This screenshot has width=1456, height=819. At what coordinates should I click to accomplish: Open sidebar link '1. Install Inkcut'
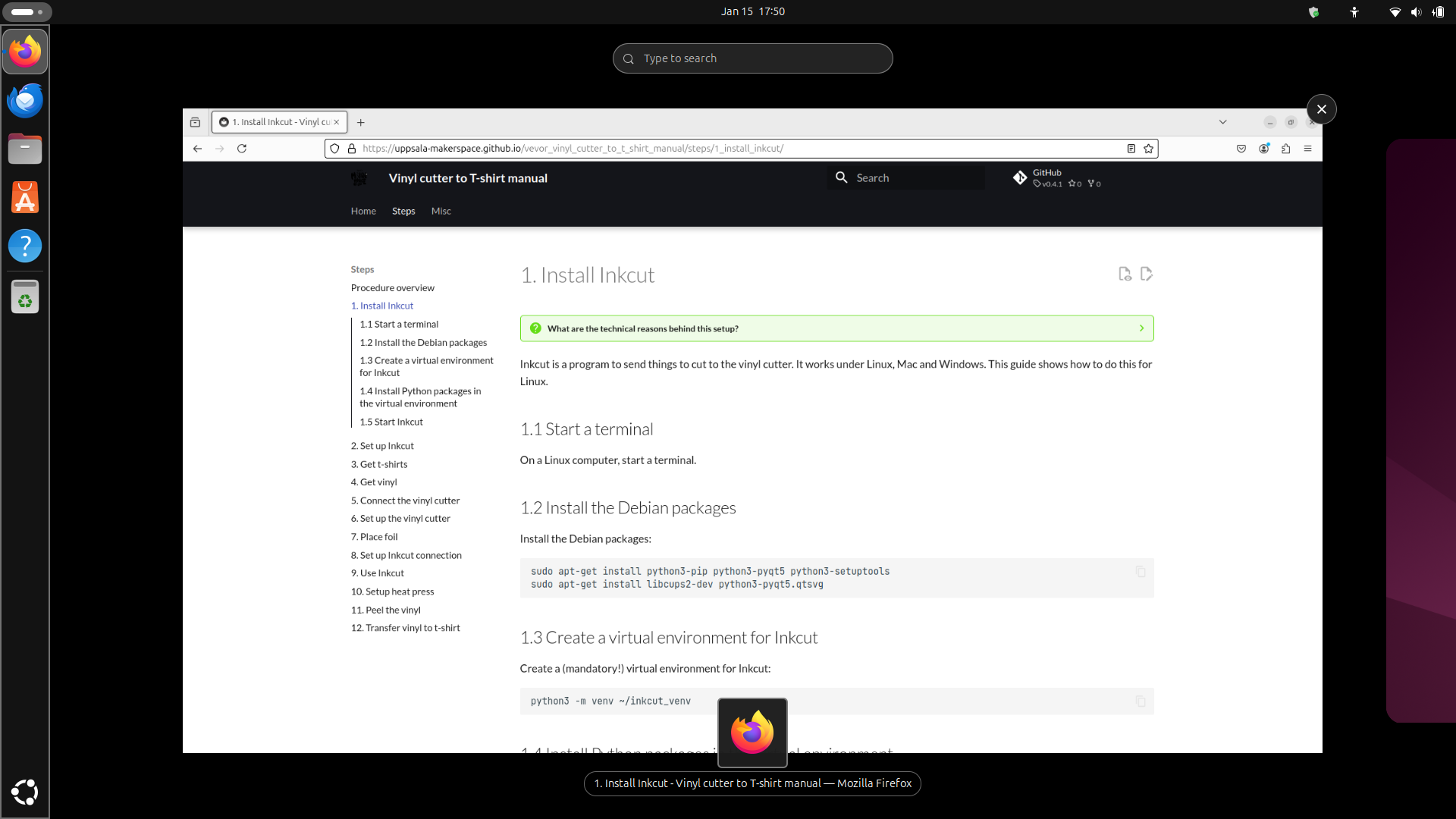(382, 306)
